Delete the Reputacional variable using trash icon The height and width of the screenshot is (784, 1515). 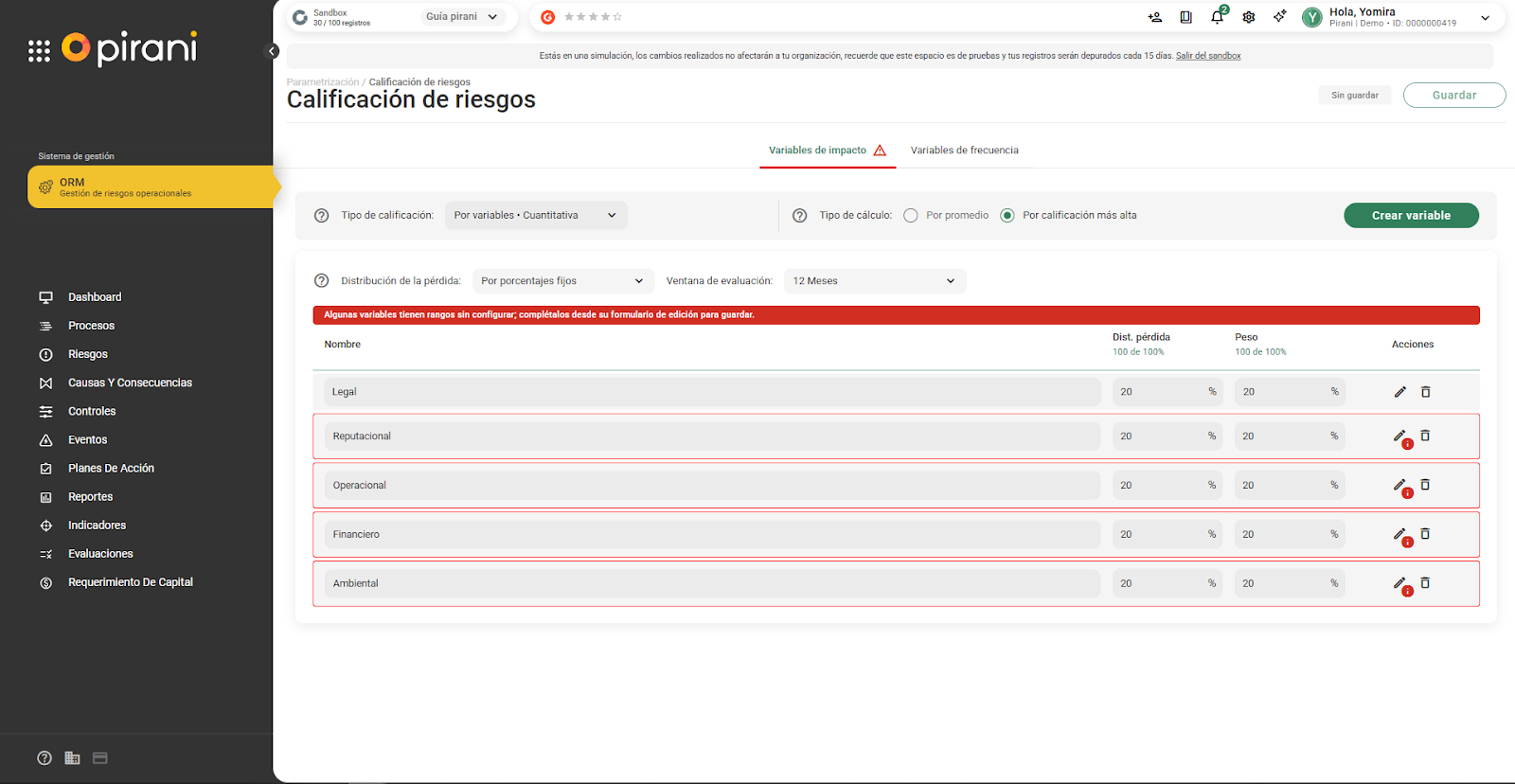[1425, 436]
